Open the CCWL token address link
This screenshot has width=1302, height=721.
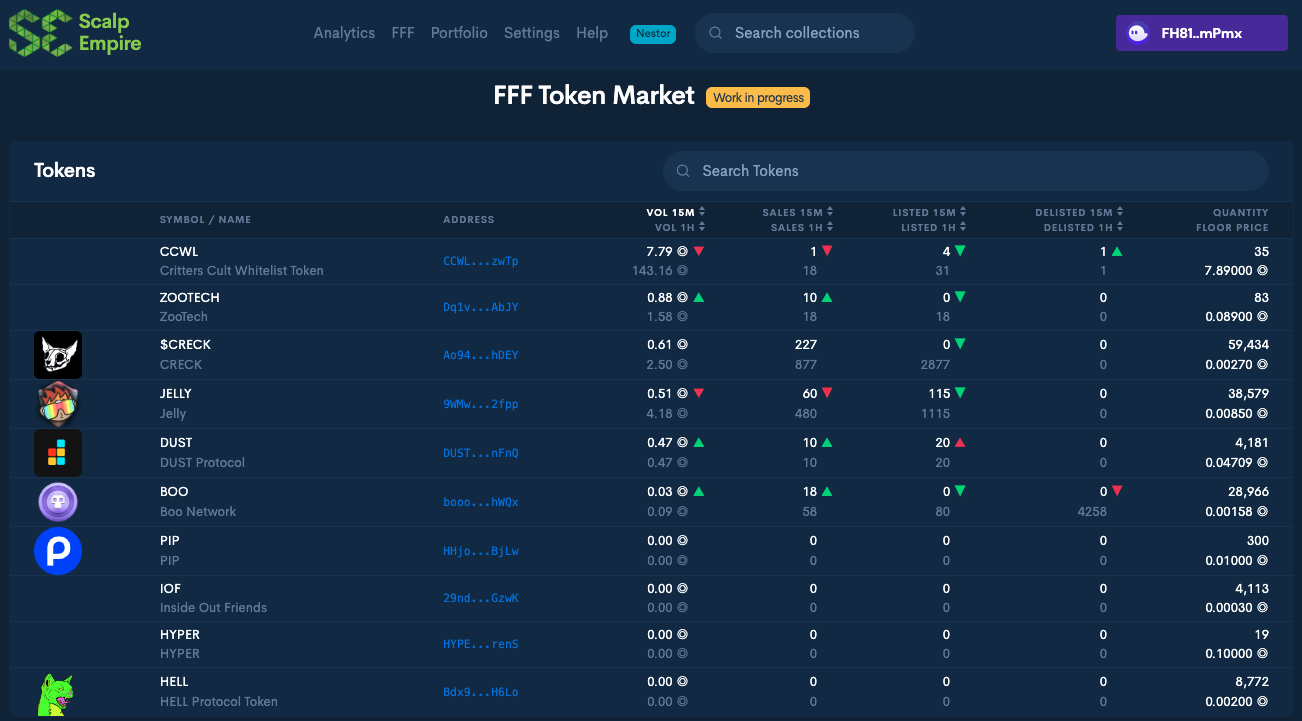pos(481,261)
